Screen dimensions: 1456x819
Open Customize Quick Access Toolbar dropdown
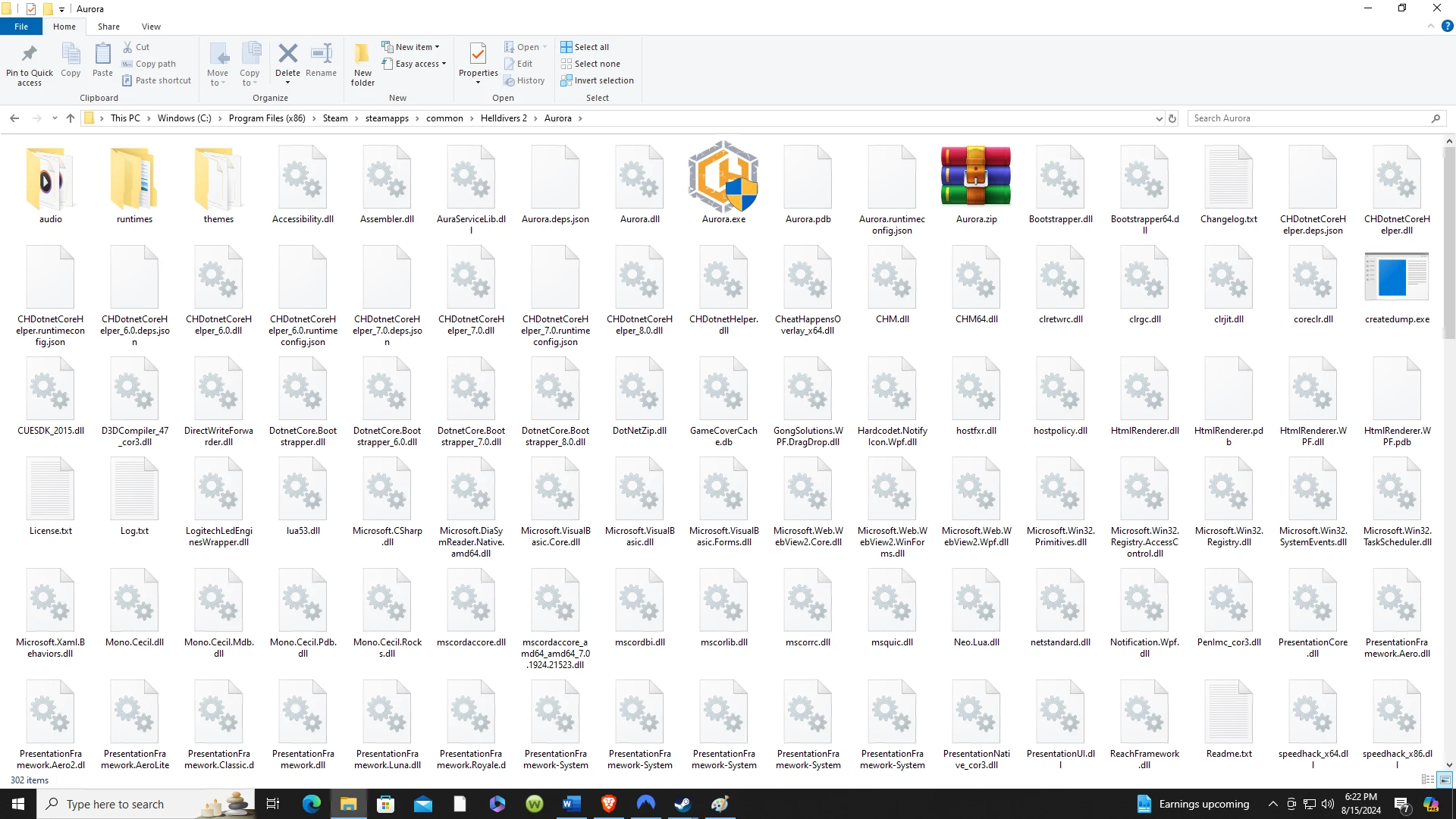(x=62, y=9)
